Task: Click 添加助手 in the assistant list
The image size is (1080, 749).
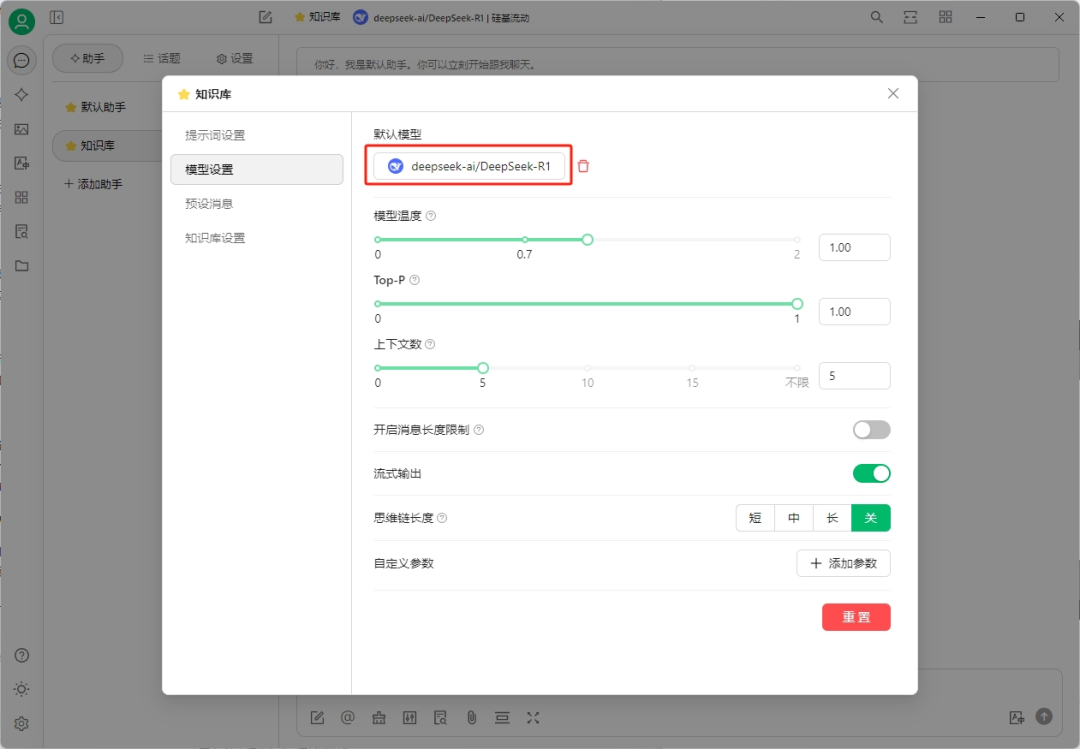Action: click(x=94, y=184)
